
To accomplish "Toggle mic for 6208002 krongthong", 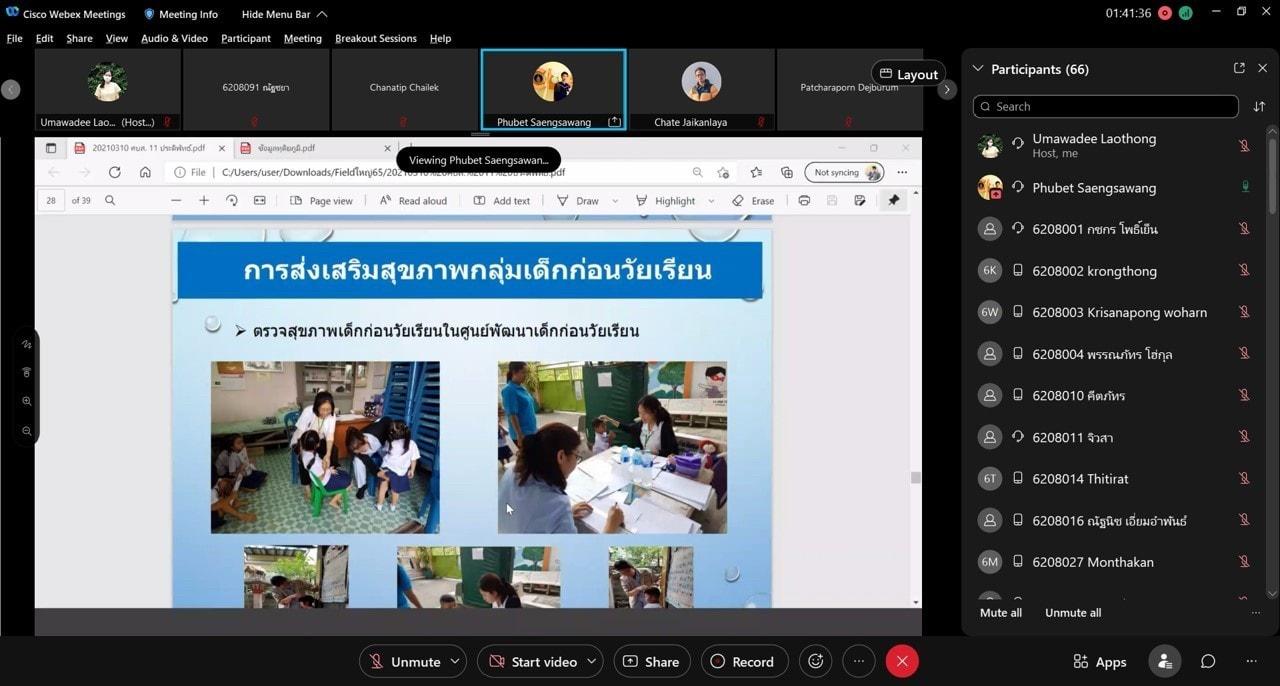I will click(1245, 270).
